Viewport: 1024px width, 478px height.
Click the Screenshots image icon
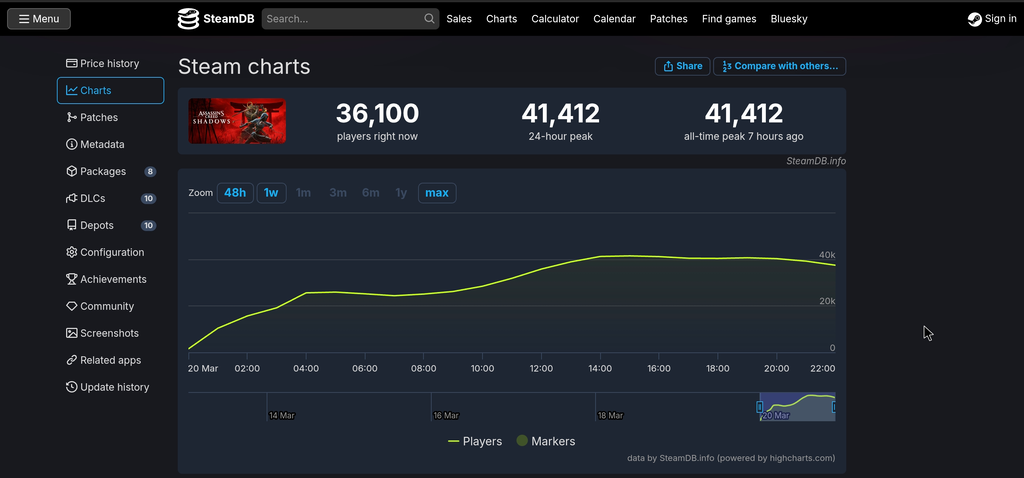point(72,333)
